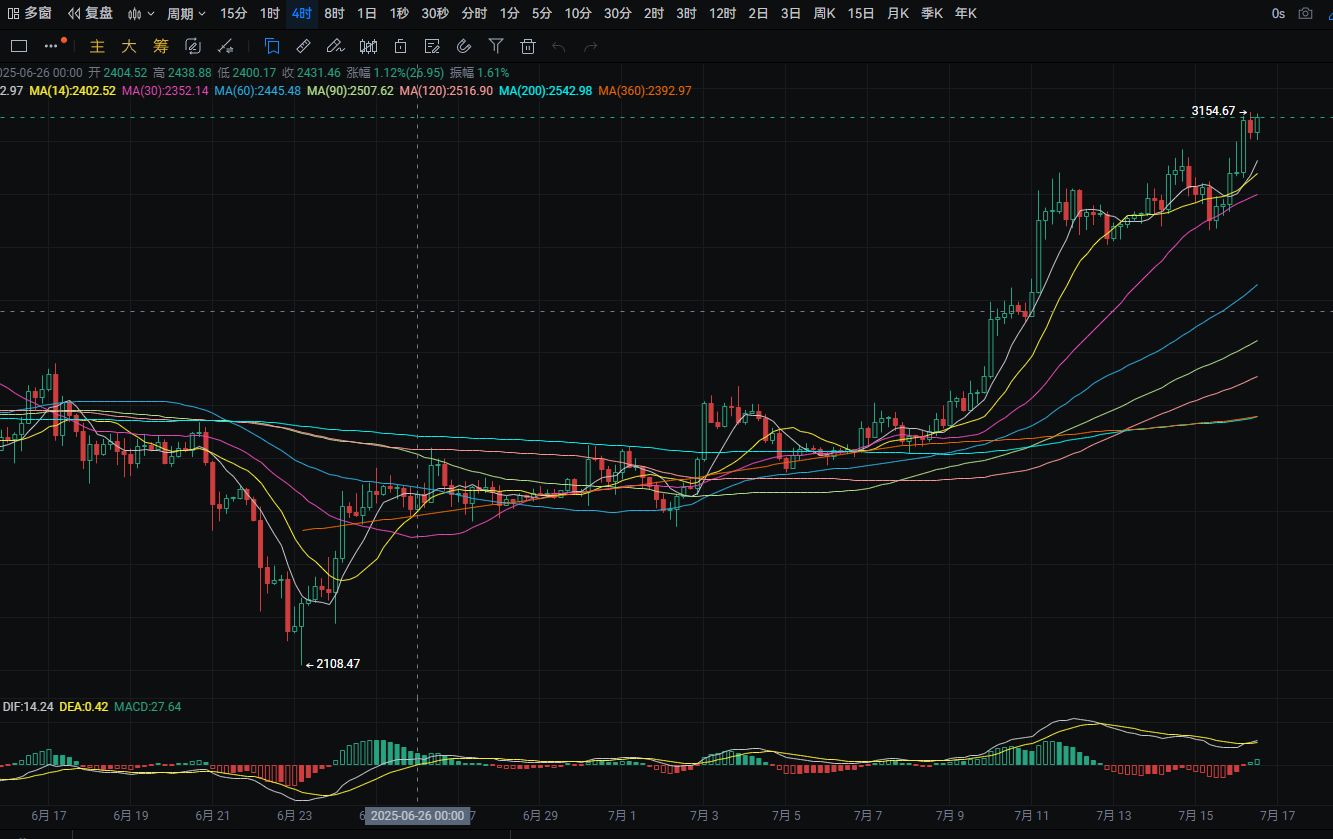
Task: Open the chart type dropdown
Action: pos(141,14)
